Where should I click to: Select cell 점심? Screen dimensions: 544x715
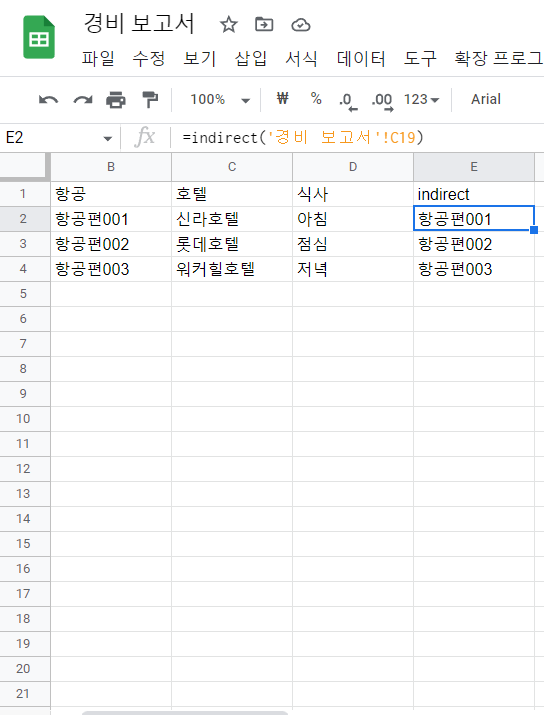[353, 244]
